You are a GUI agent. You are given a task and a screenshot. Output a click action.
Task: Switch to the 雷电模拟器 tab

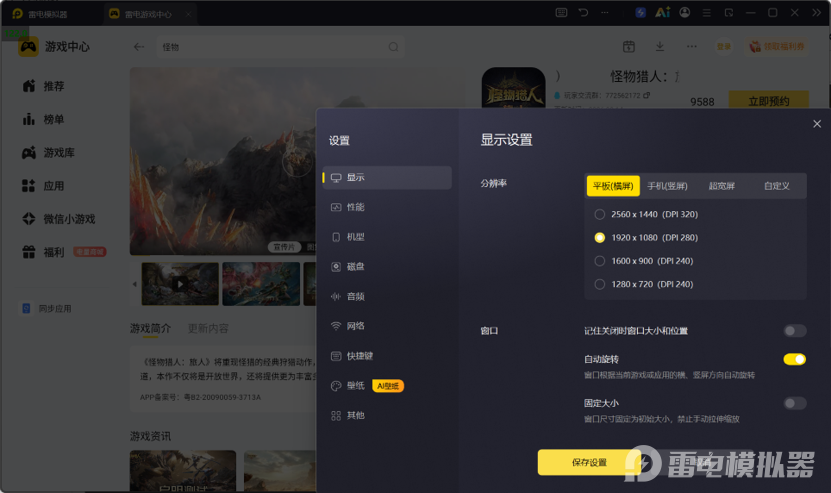coord(41,14)
